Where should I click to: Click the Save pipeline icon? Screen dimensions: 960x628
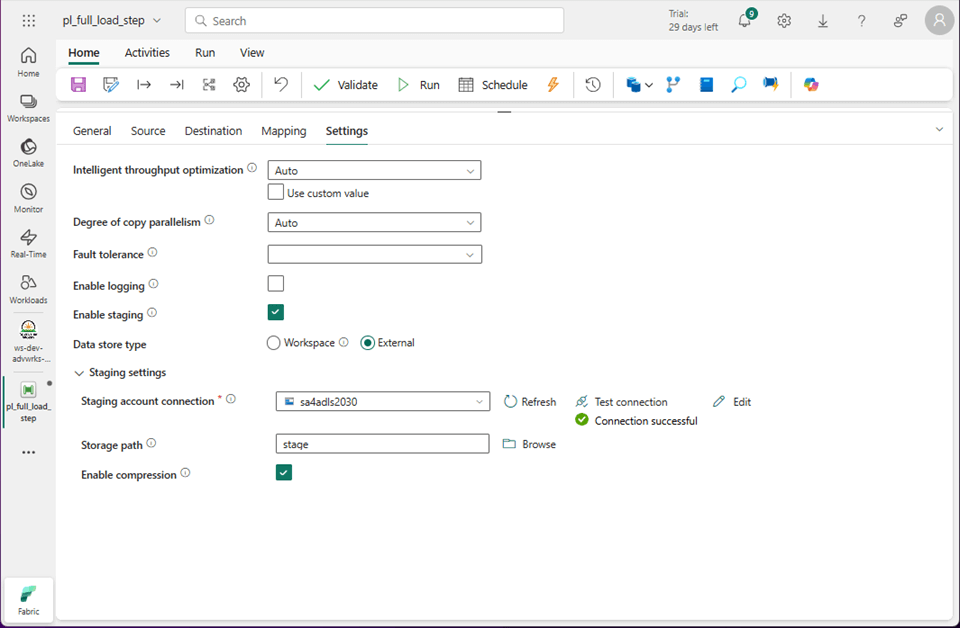point(79,85)
